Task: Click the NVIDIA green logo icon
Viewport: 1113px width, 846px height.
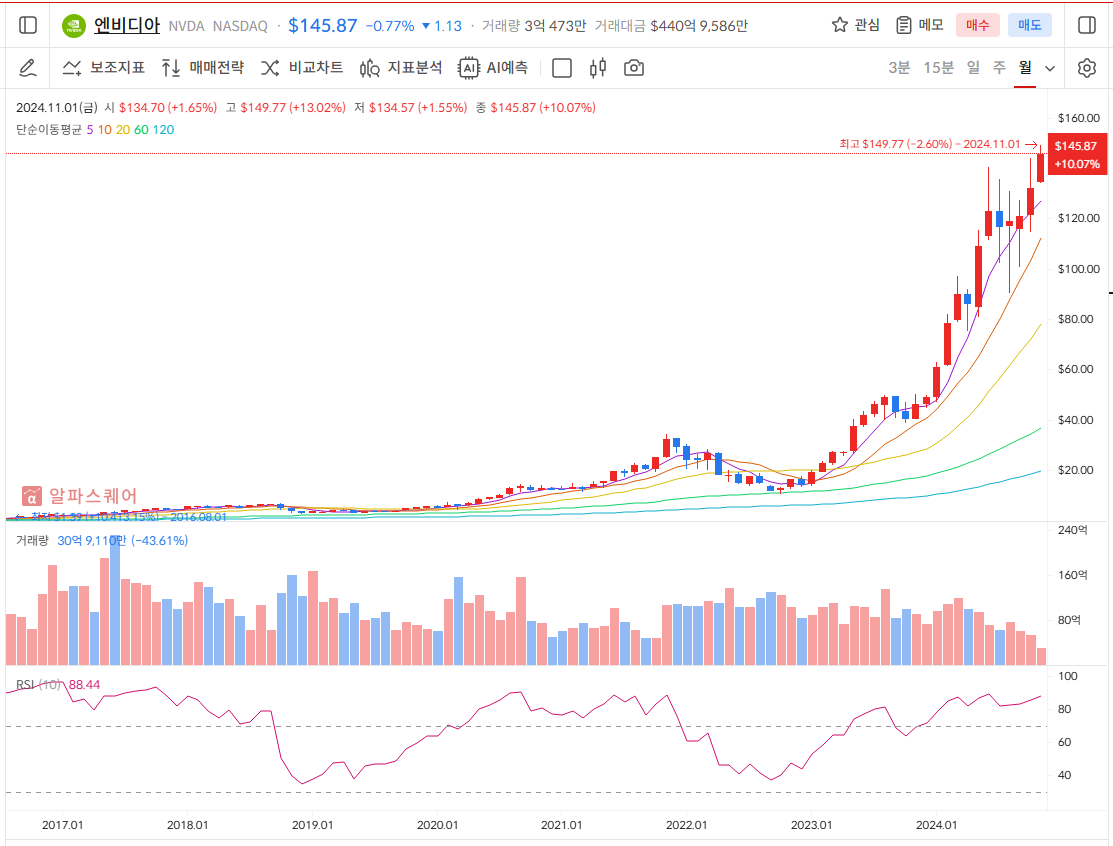Action: pyautogui.click(x=73, y=26)
